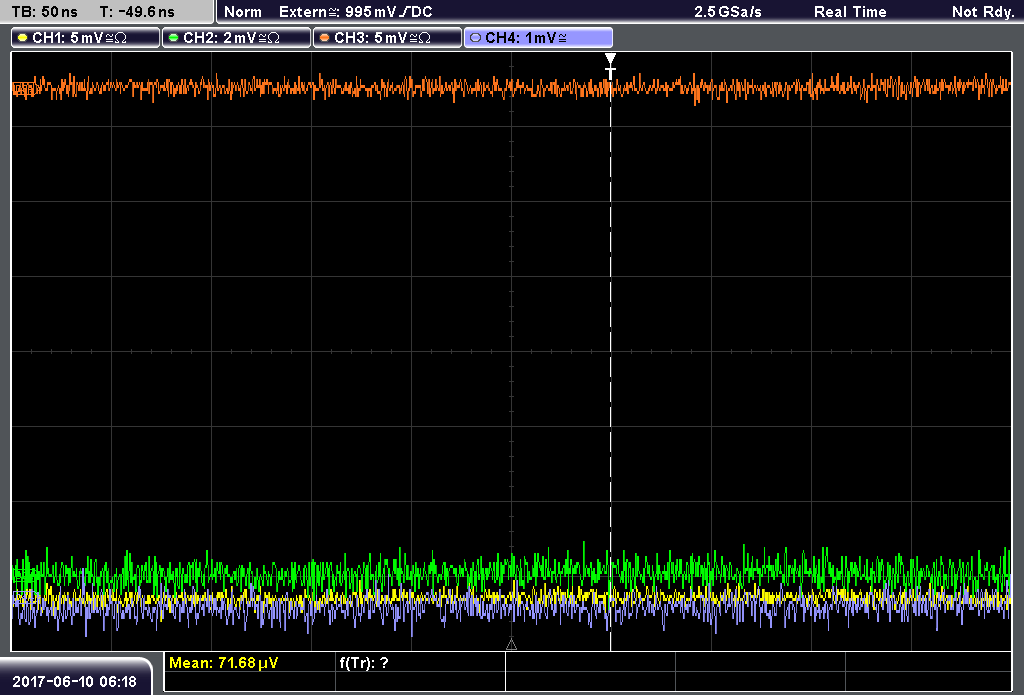
Task: Click the Real Time acquisition mode label
Action: click(850, 12)
